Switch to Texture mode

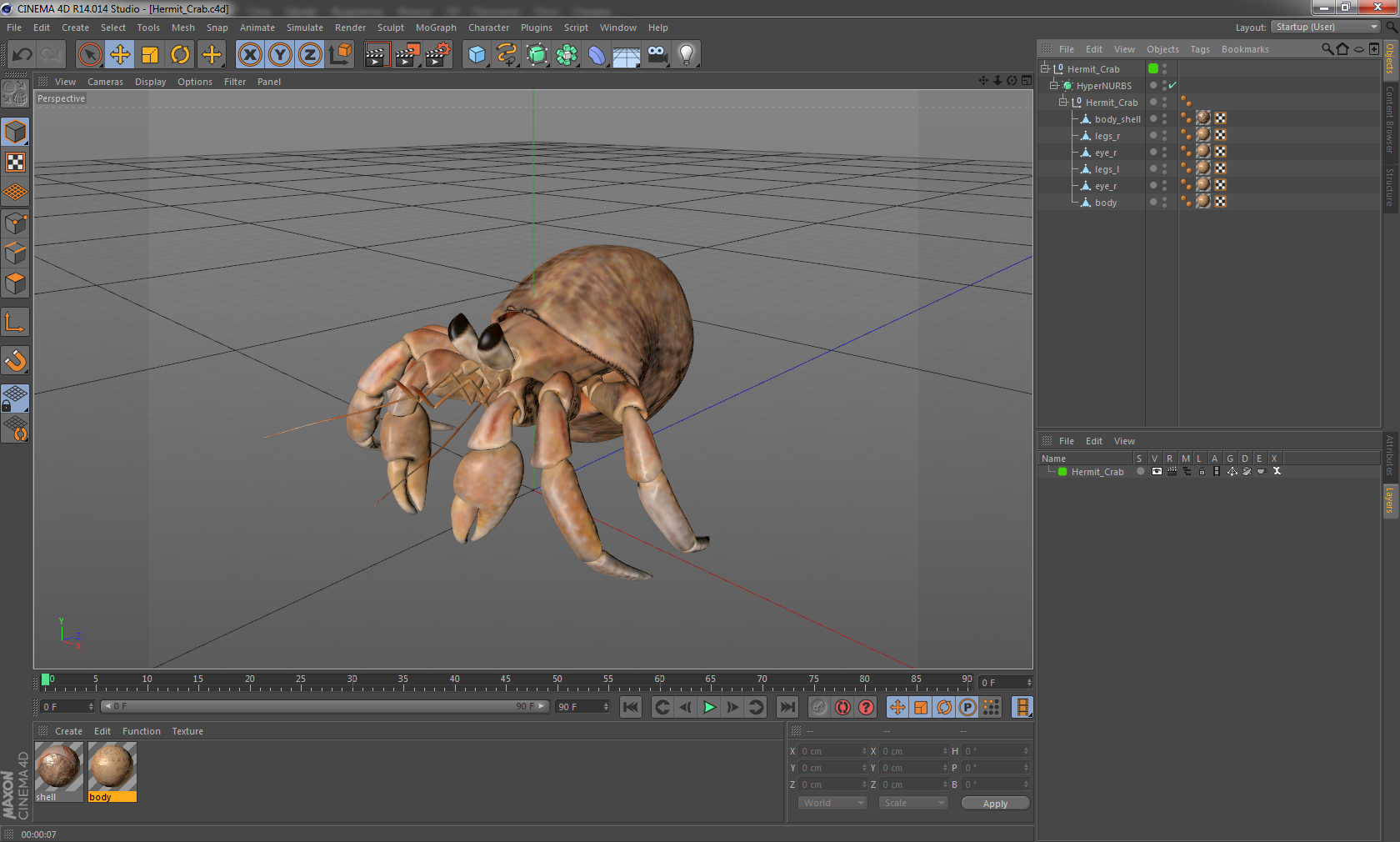point(15,163)
